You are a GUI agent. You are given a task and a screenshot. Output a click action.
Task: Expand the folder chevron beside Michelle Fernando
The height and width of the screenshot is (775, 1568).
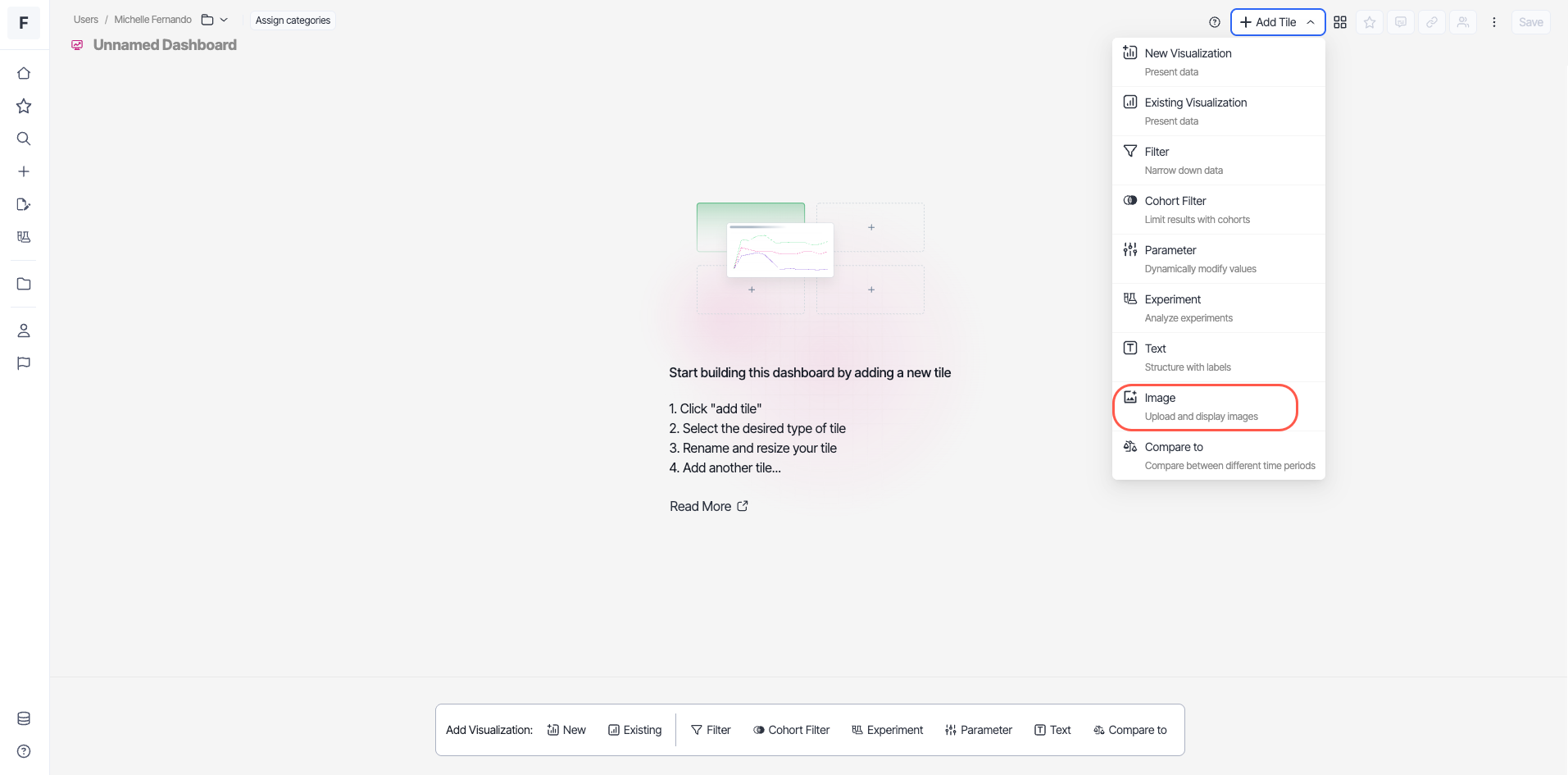(224, 20)
